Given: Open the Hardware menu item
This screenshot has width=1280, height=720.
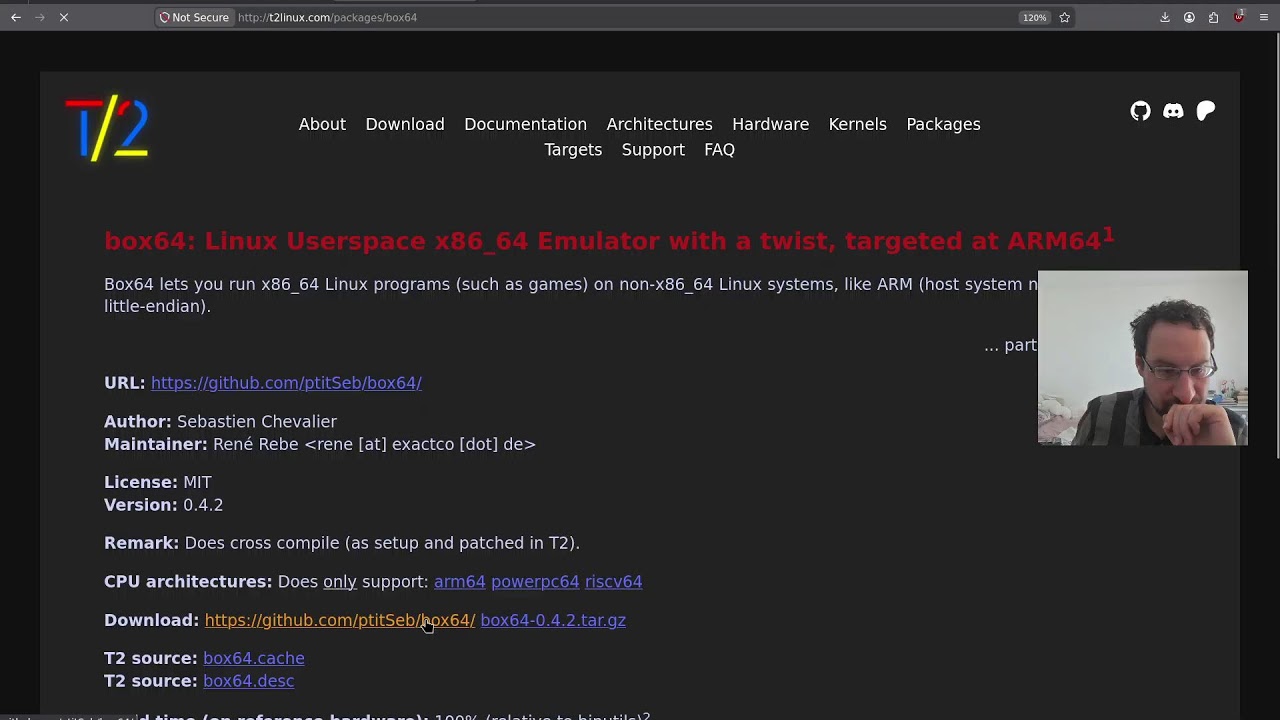Looking at the screenshot, I should pyautogui.click(x=770, y=124).
